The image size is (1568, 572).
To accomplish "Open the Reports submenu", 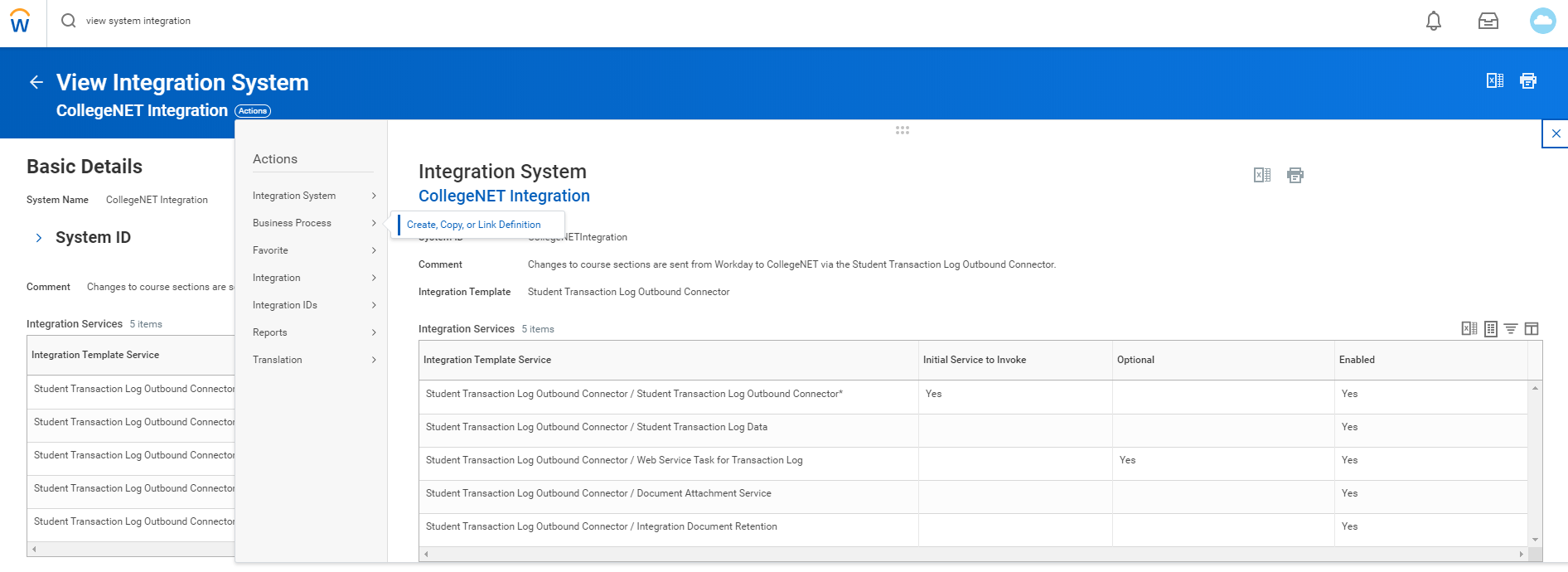I will click(x=314, y=332).
